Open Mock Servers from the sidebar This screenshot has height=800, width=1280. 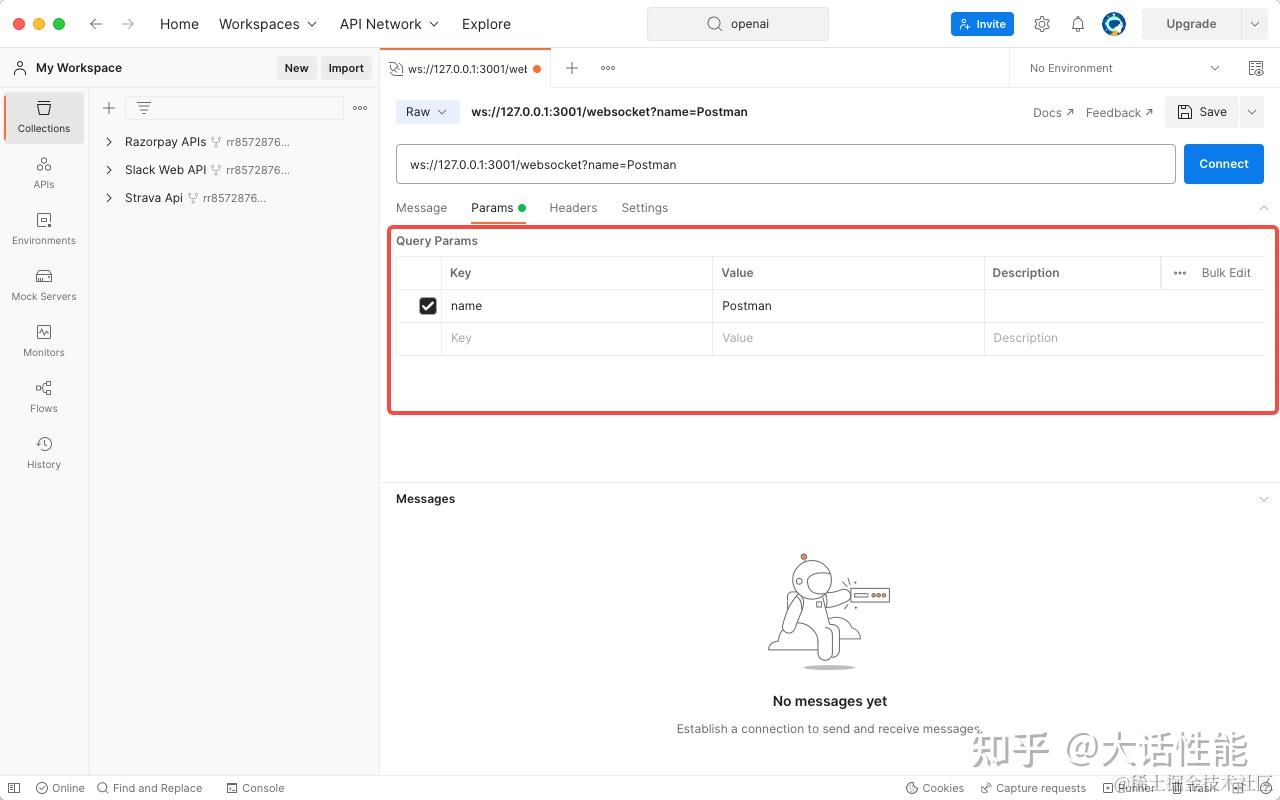[x=43, y=285]
